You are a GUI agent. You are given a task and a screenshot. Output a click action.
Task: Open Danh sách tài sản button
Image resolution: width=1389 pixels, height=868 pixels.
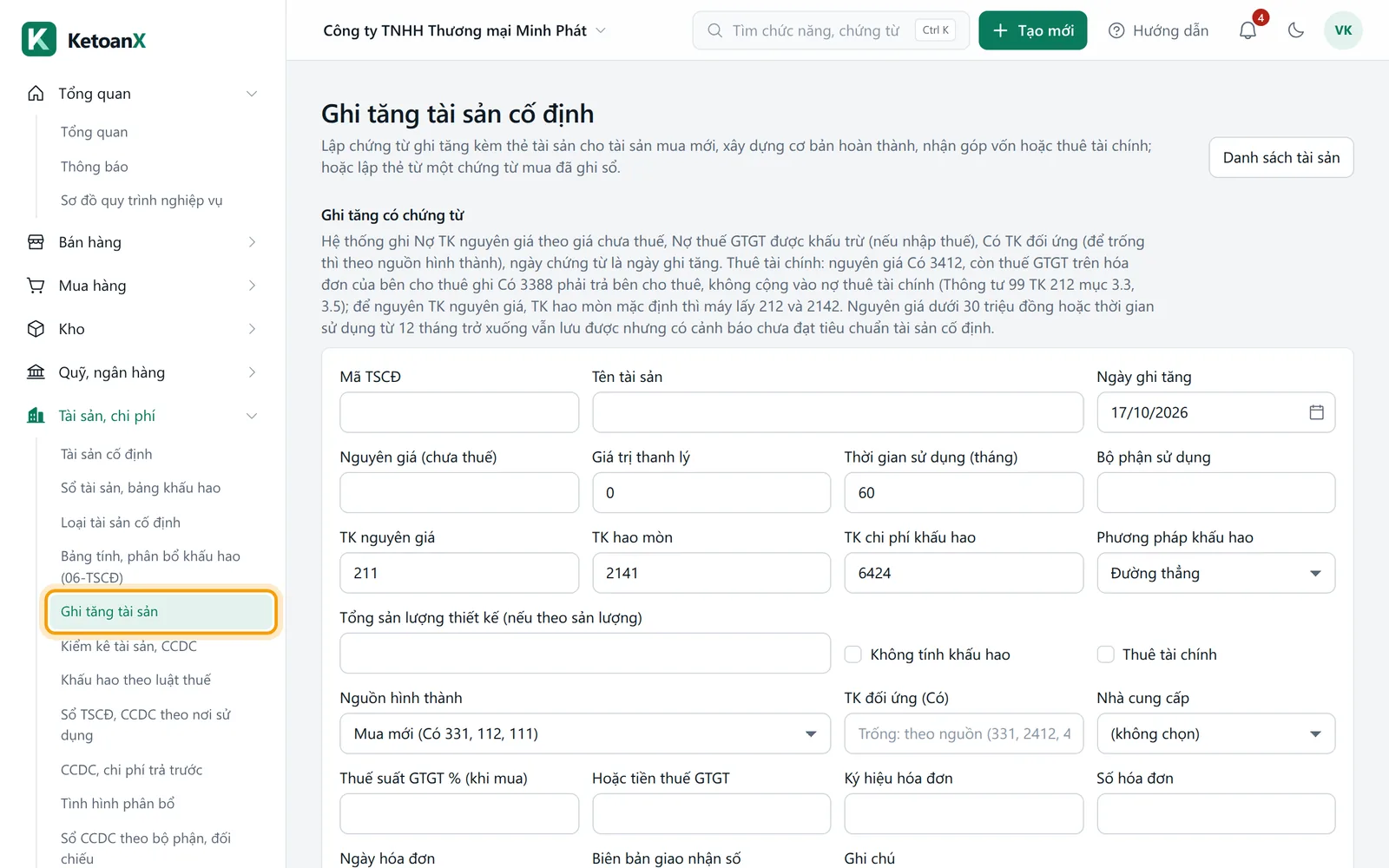(x=1281, y=157)
